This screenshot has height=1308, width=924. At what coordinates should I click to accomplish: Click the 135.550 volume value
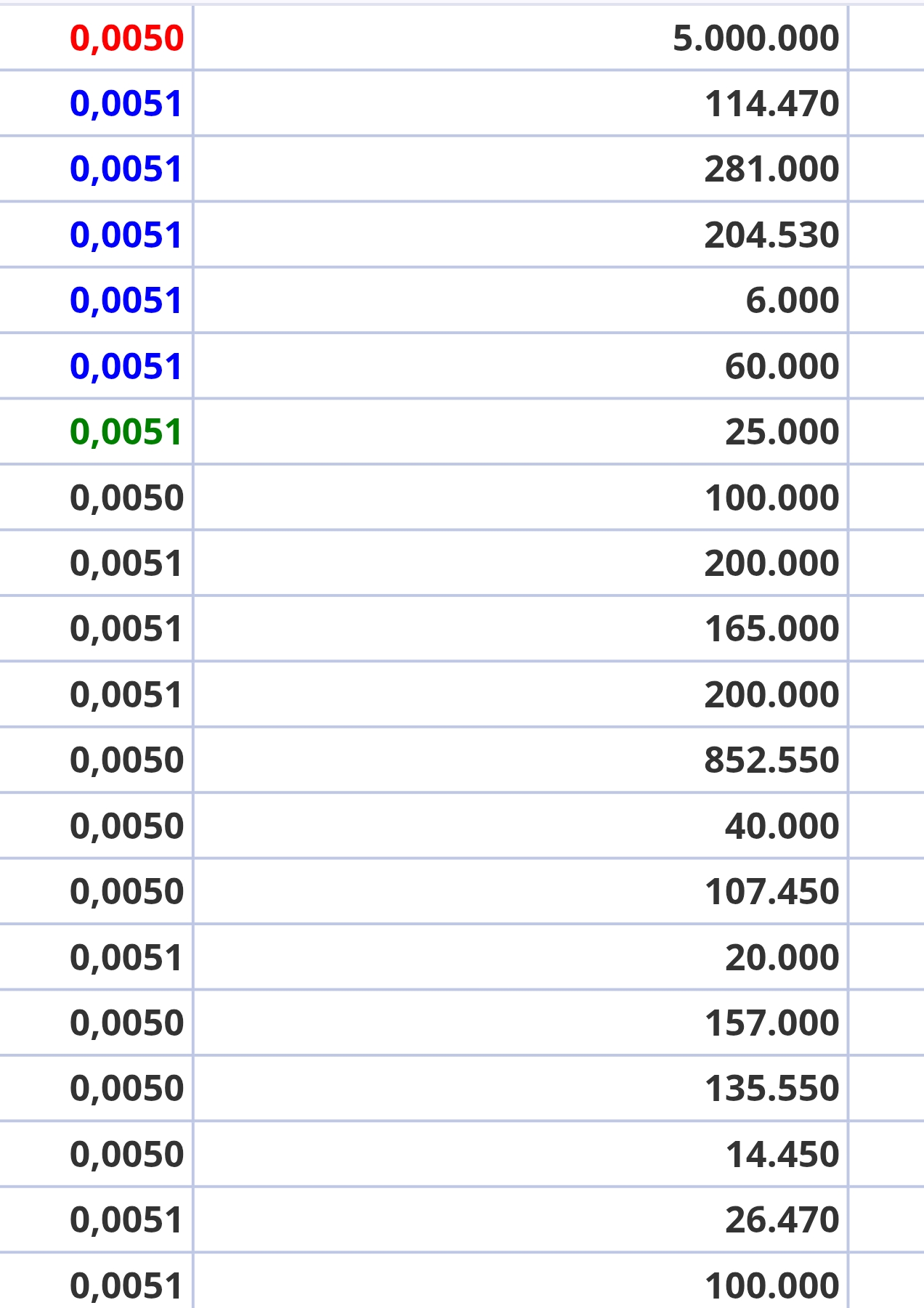[771, 1089]
